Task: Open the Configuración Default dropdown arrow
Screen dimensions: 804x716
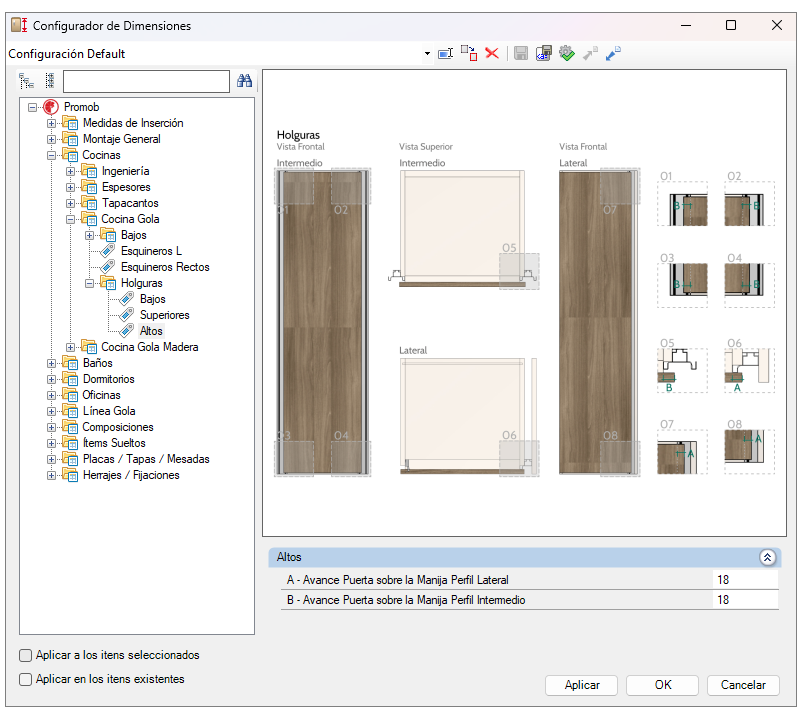Action: click(x=427, y=54)
